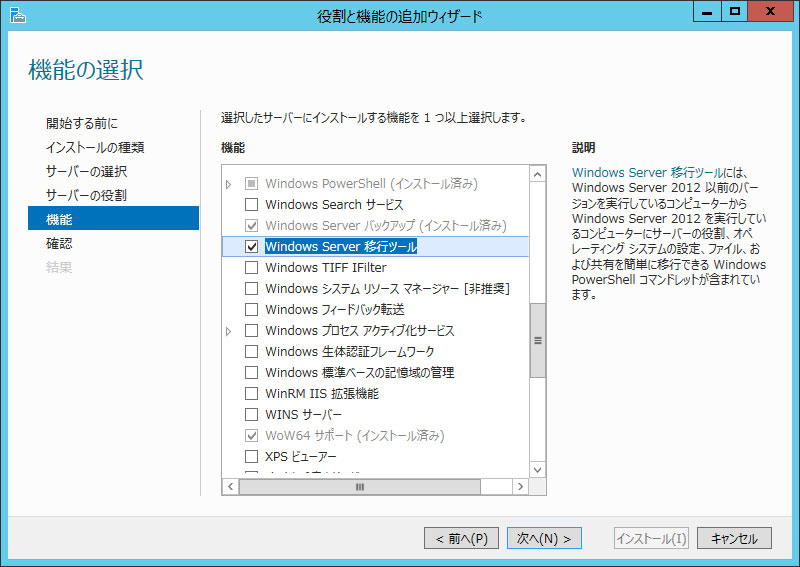Select the Windows TIFF IFilter row text
800x567 pixels.
tap(326, 267)
